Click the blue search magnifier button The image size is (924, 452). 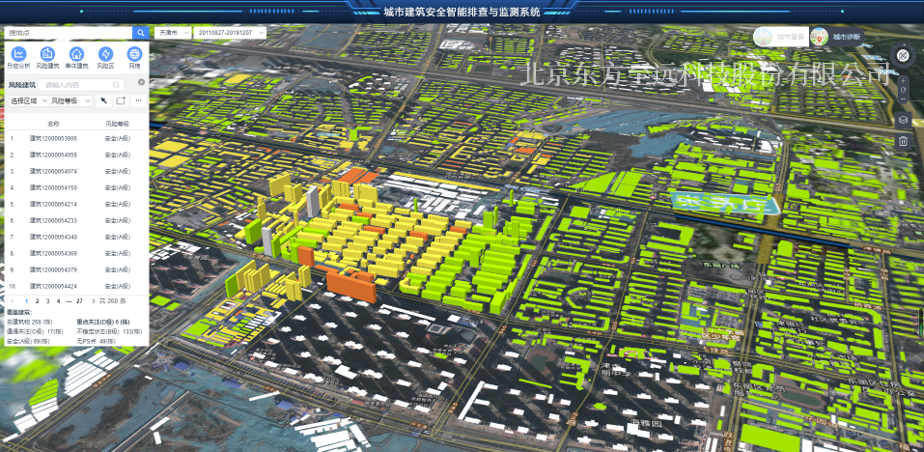tap(140, 33)
